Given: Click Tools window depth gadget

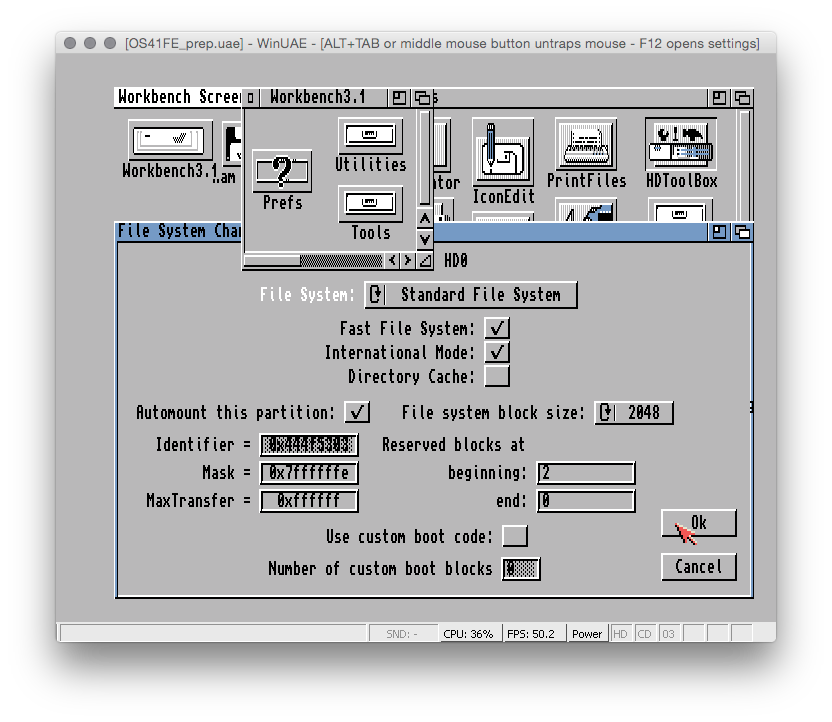Looking at the screenshot, I should (742, 98).
